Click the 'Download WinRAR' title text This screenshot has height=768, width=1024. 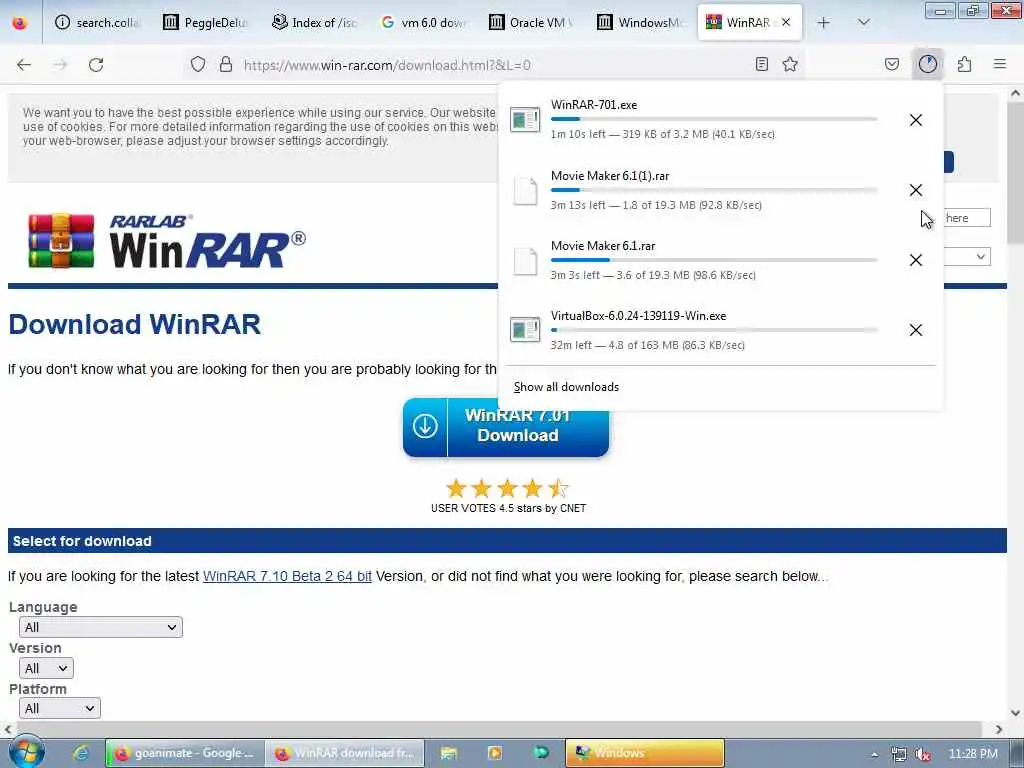[x=135, y=325]
